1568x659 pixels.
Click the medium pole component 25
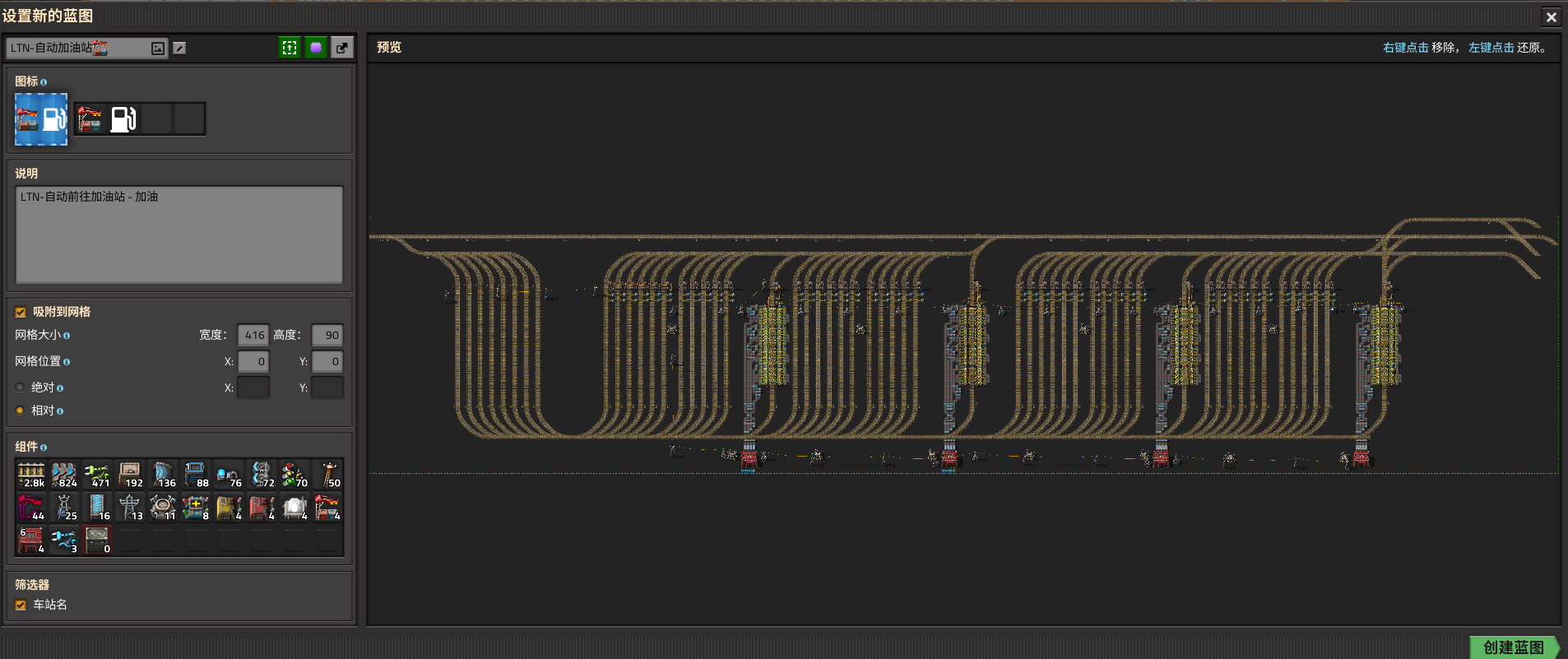click(x=64, y=508)
